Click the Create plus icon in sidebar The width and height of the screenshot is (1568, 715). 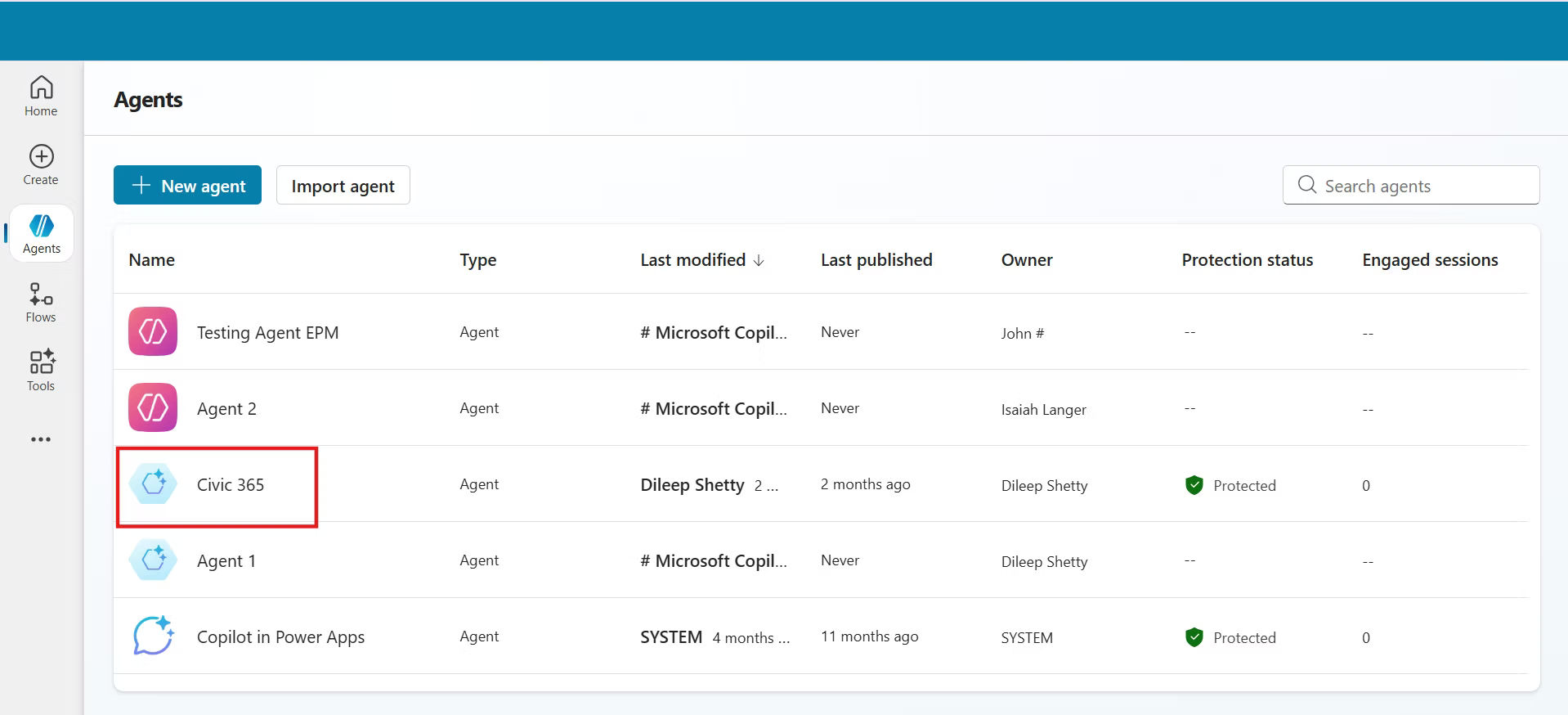(x=41, y=156)
